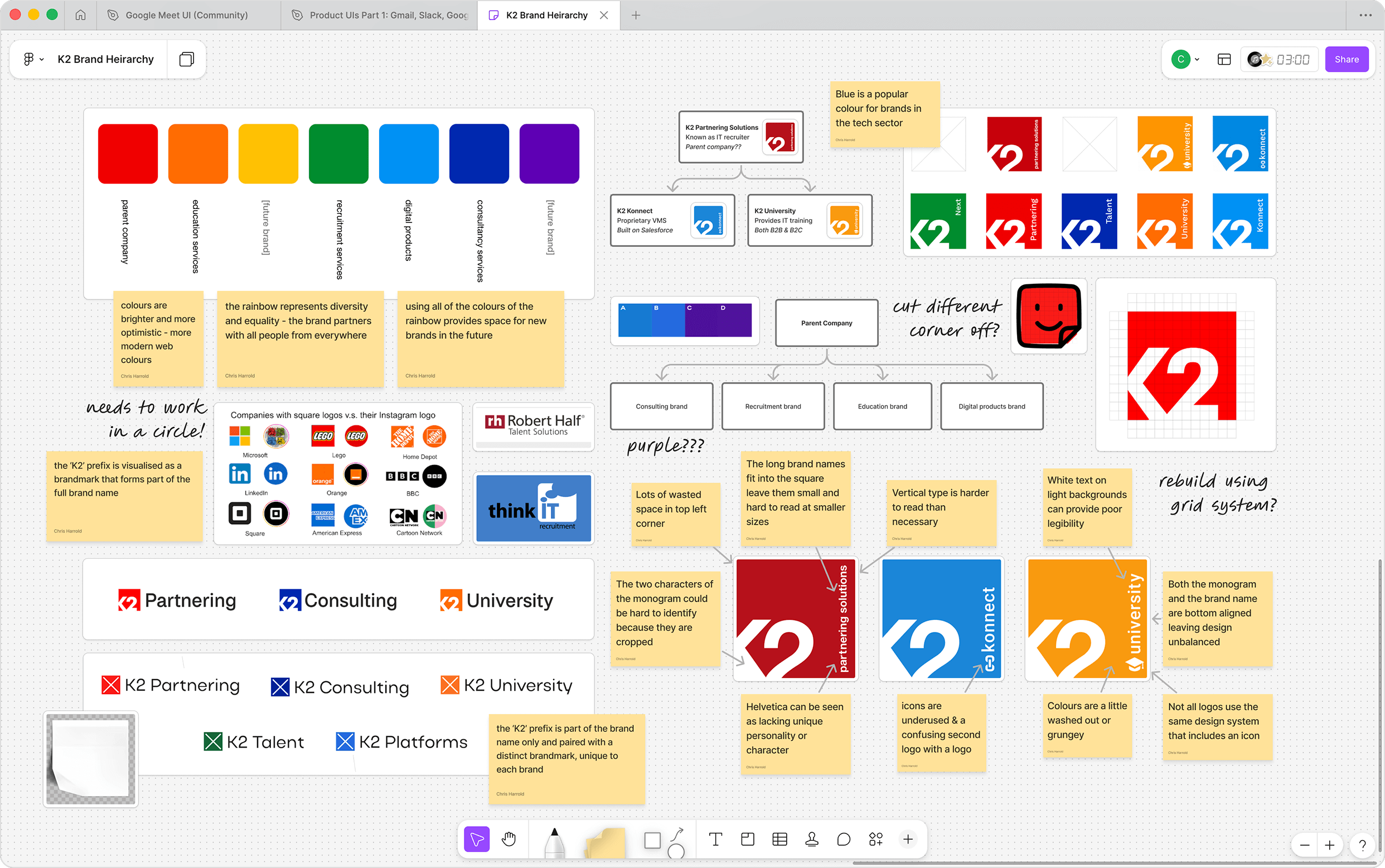
Task: Select the red parent company color swatch
Action: (x=128, y=153)
